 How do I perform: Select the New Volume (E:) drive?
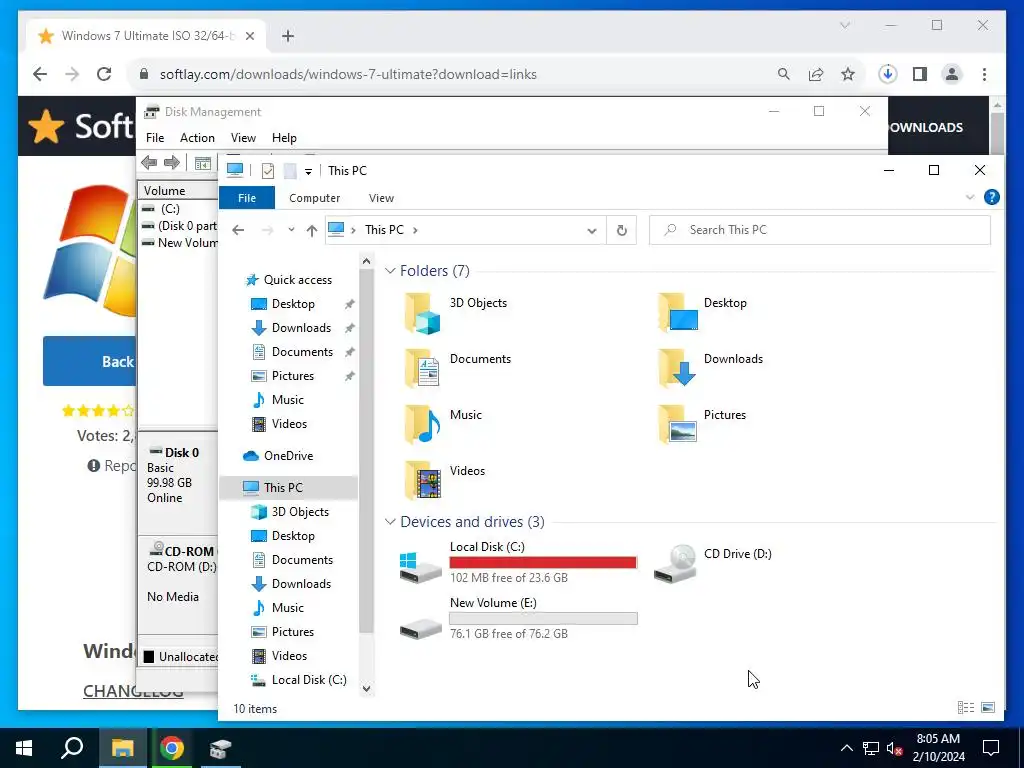(518, 618)
